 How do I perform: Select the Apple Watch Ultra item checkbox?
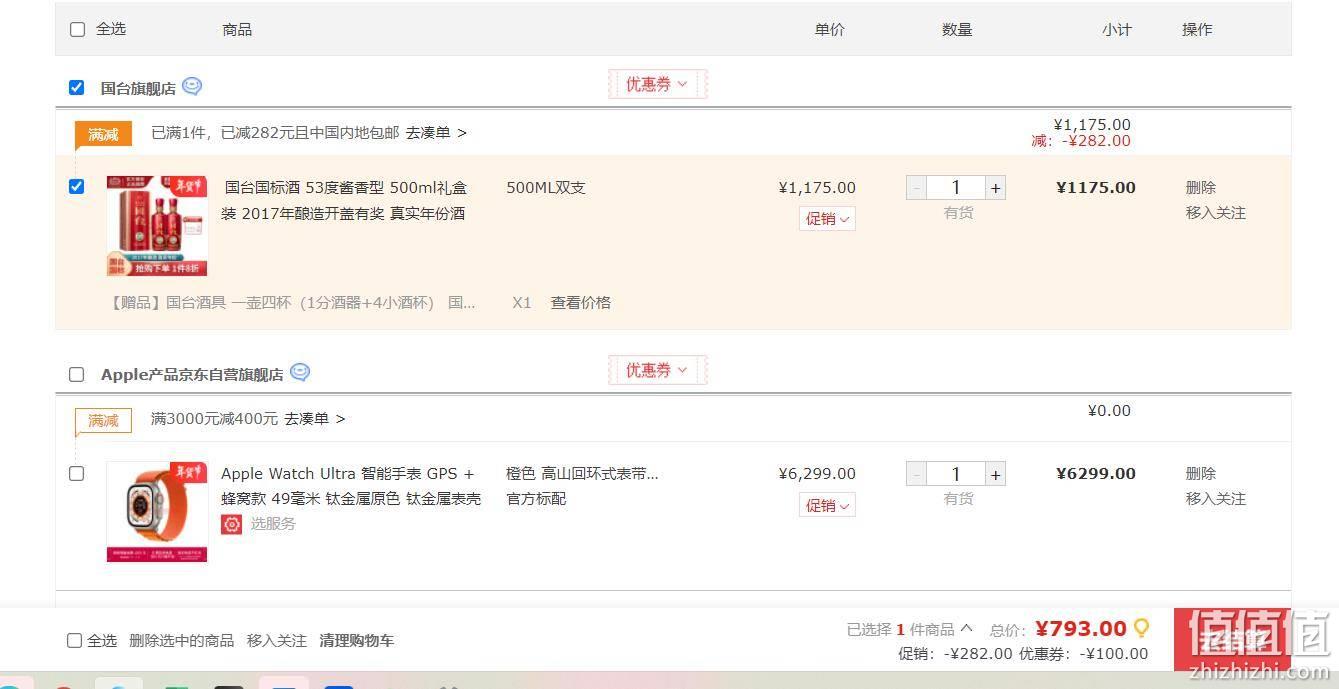(x=76, y=473)
